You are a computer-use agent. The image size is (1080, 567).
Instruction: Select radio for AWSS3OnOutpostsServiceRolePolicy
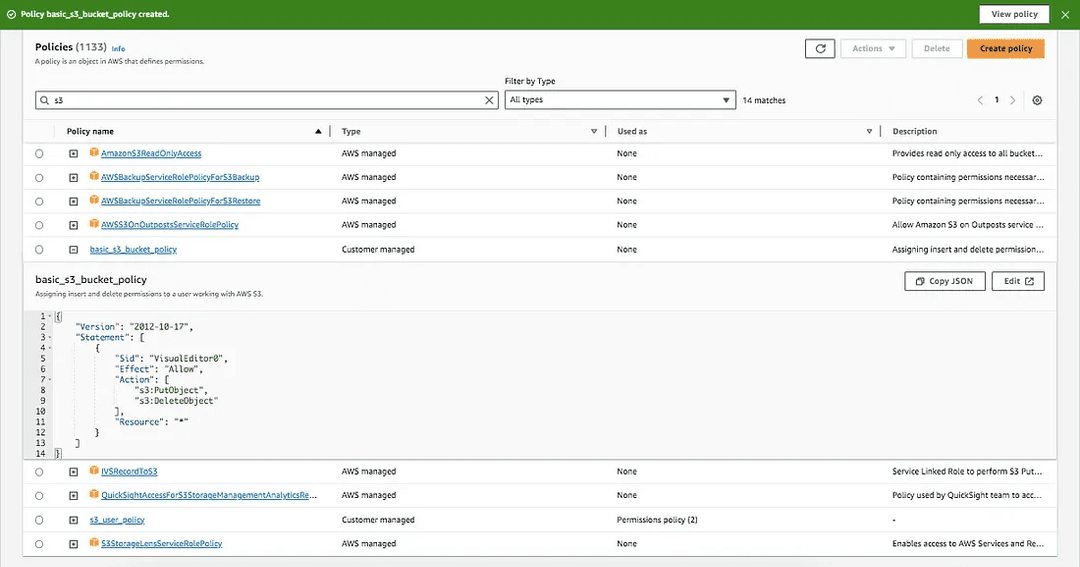(x=39, y=225)
